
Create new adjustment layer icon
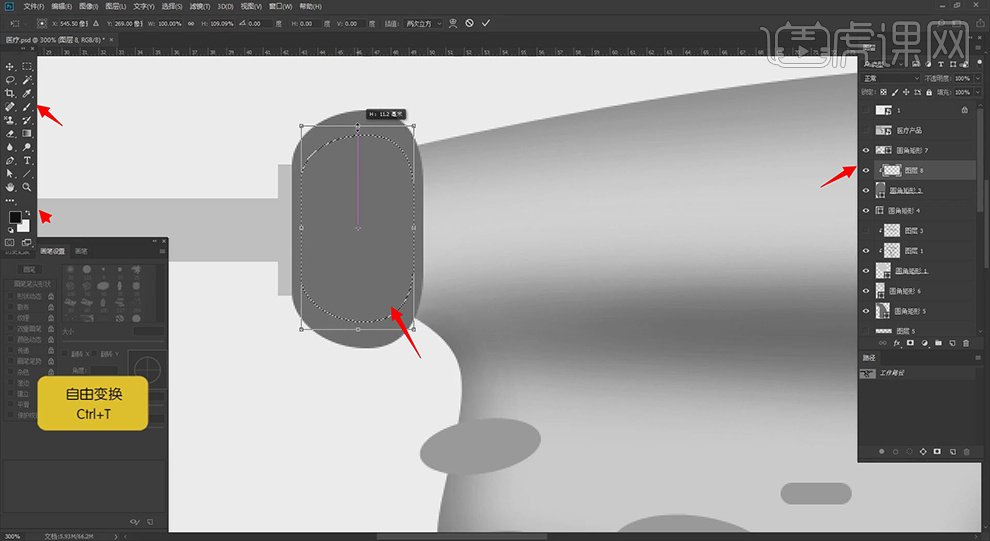[x=924, y=343]
